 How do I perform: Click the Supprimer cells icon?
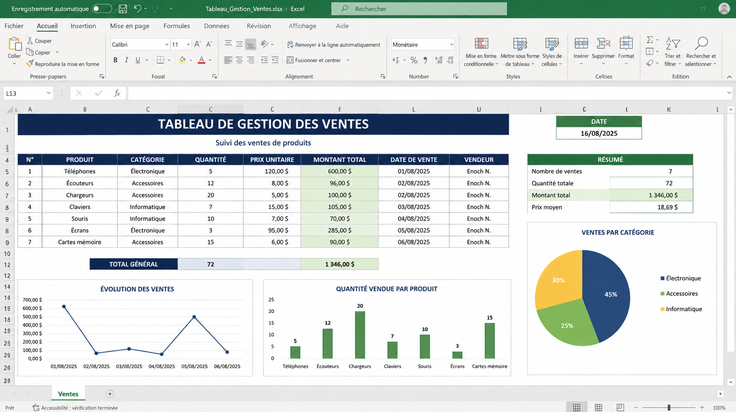tap(603, 44)
